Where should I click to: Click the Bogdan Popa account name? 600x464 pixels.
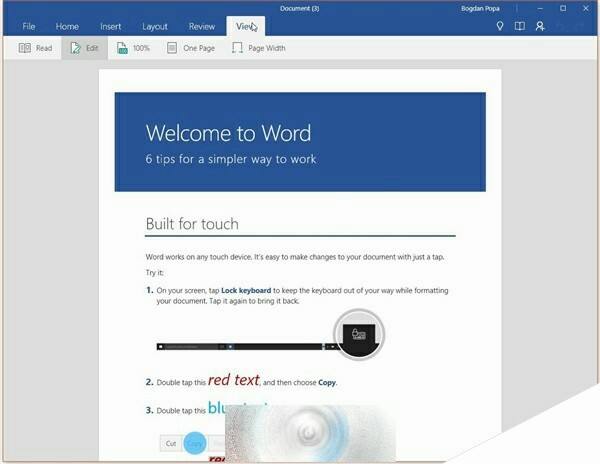[480, 8]
